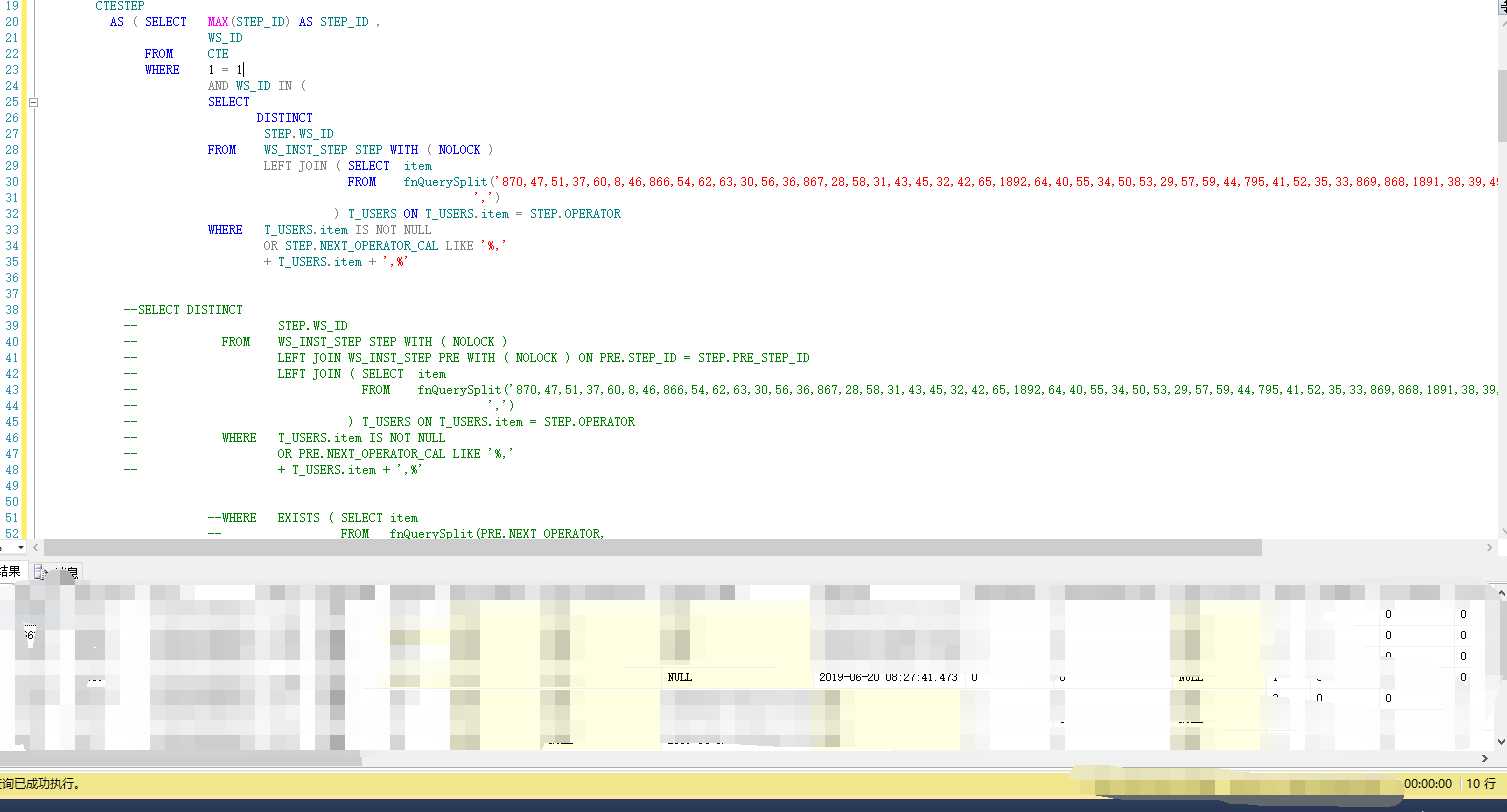Click the editor horizontal scrollbar left arrow
This screenshot has height=812, width=1507.
coord(36,548)
